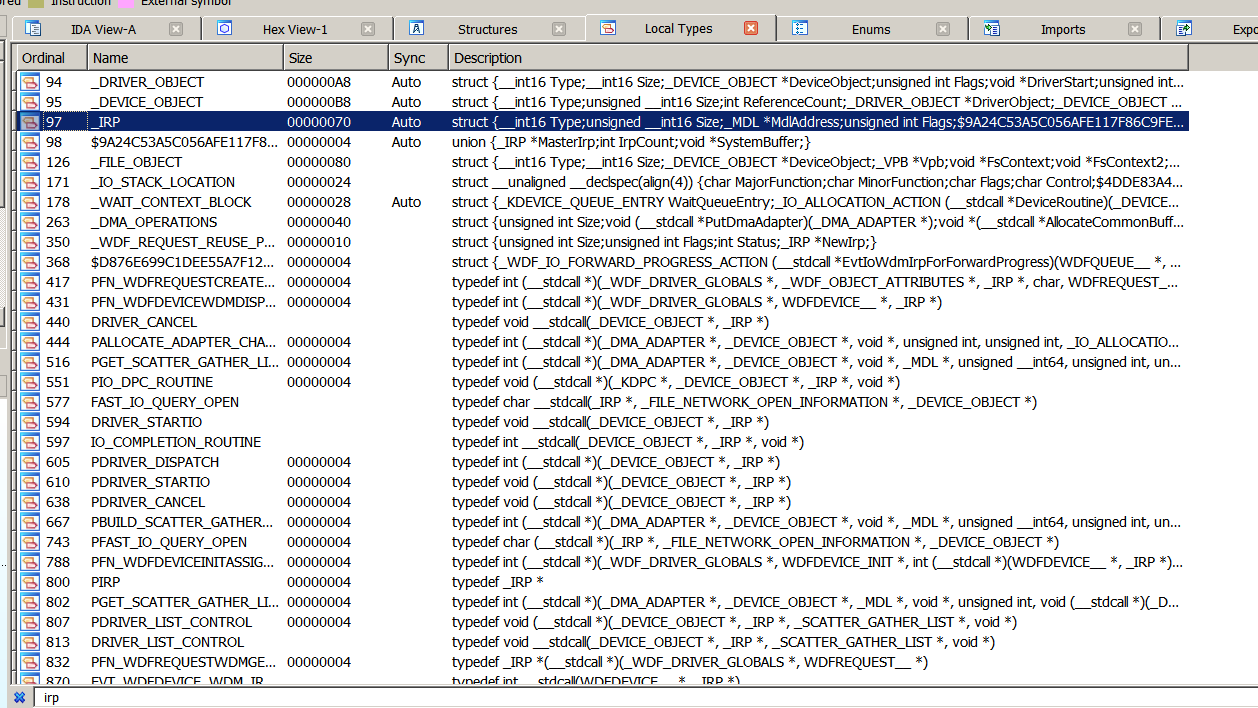Switch to the Imports tab
This screenshot has width=1258, height=708.
click(1062, 30)
